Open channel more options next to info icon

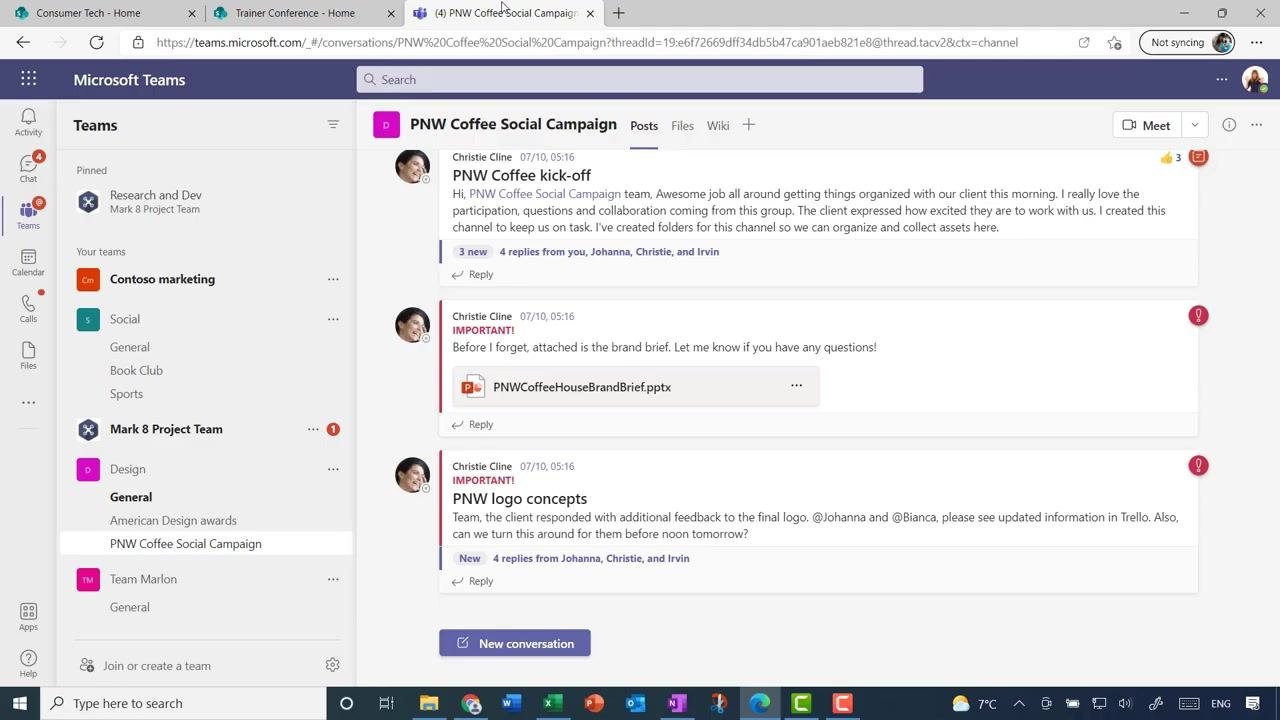tap(1257, 125)
